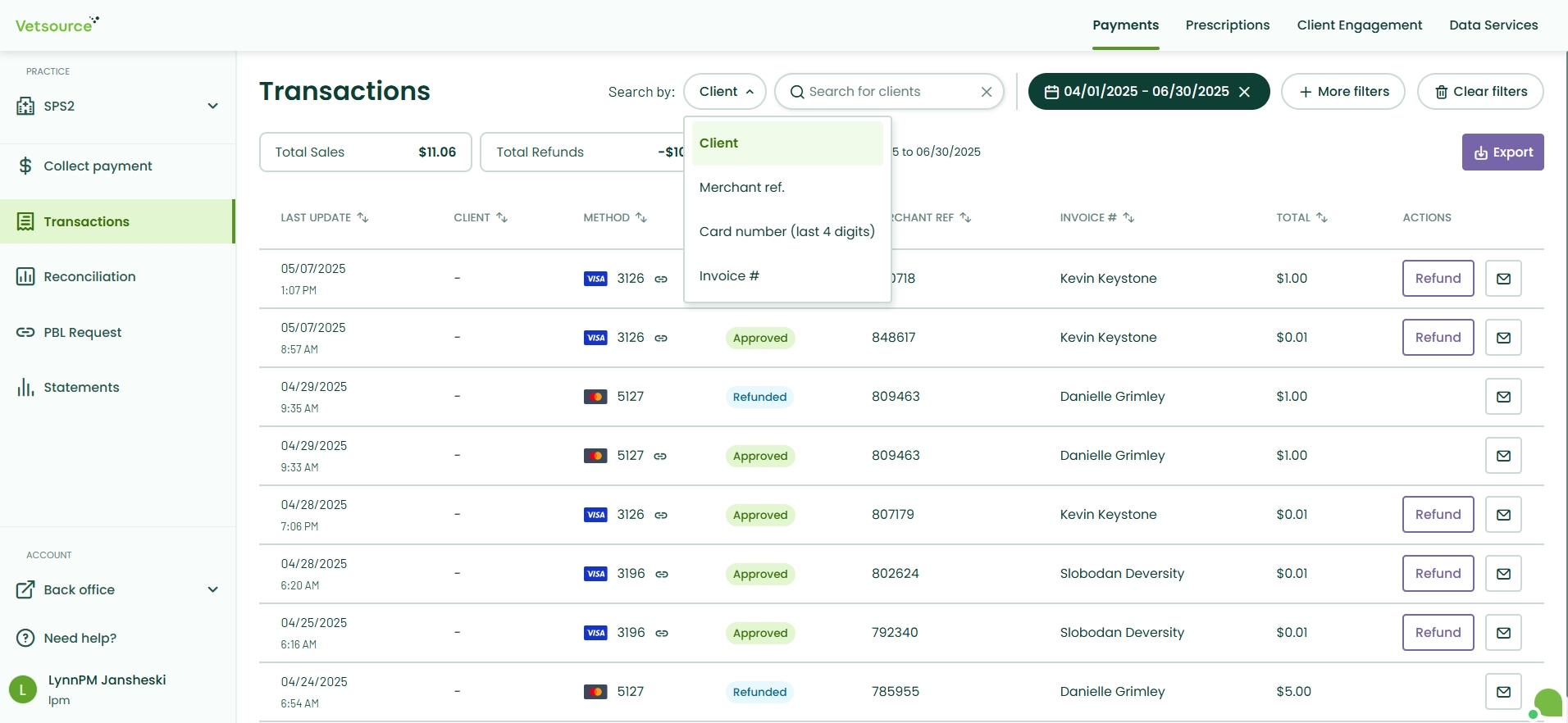This screenshot has width=1568, height=723.
Task: Switch to the Prescriptions tab
Action: click(1227, 25)
